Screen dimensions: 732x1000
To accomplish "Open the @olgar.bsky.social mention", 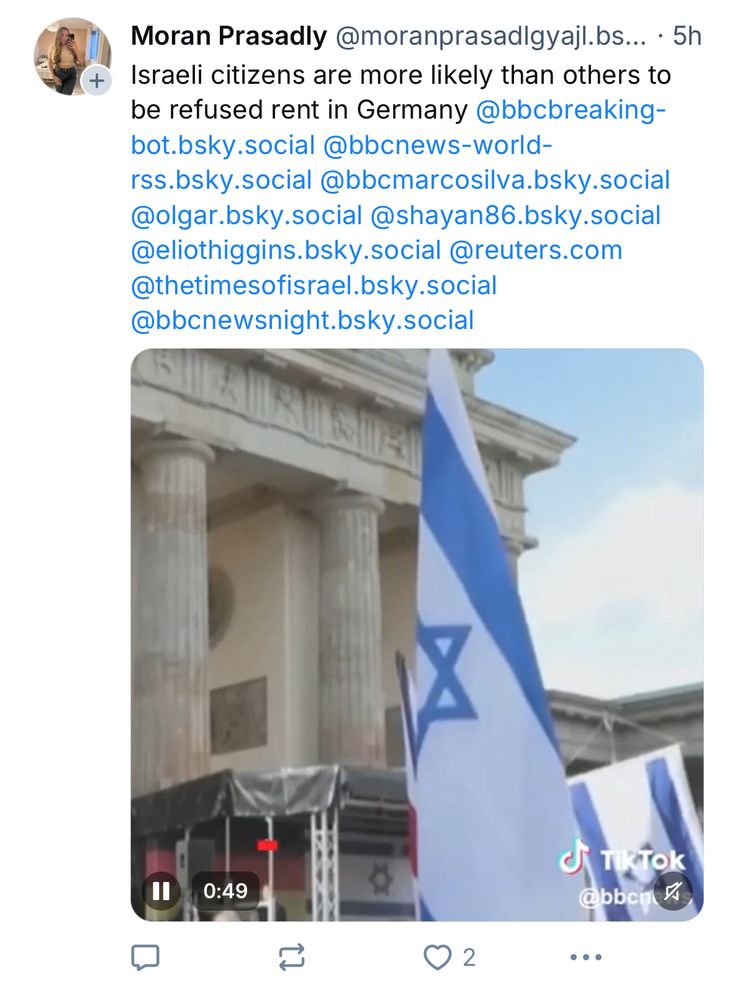I will tap(247, 216).
